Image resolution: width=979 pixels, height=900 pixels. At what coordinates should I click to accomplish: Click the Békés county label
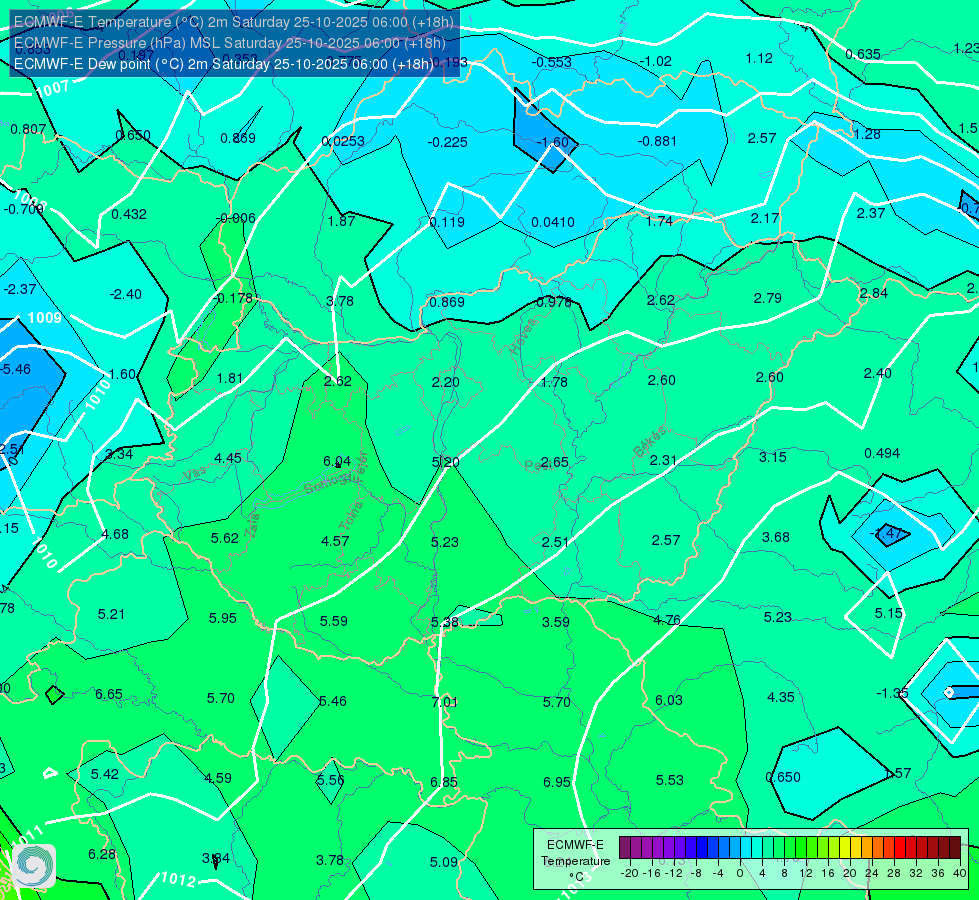coord(650,442)
